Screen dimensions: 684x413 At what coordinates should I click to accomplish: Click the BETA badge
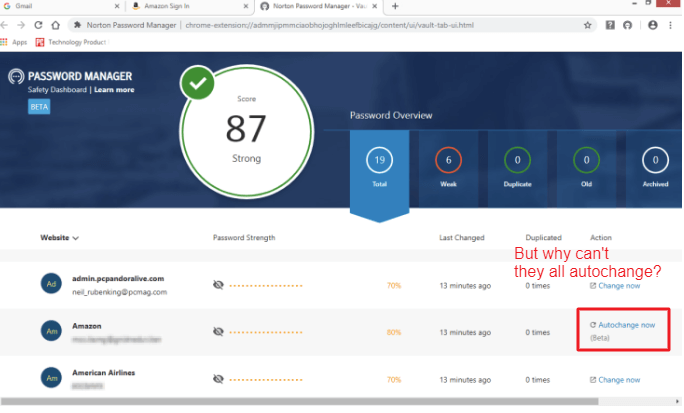(x=39, y=107)
